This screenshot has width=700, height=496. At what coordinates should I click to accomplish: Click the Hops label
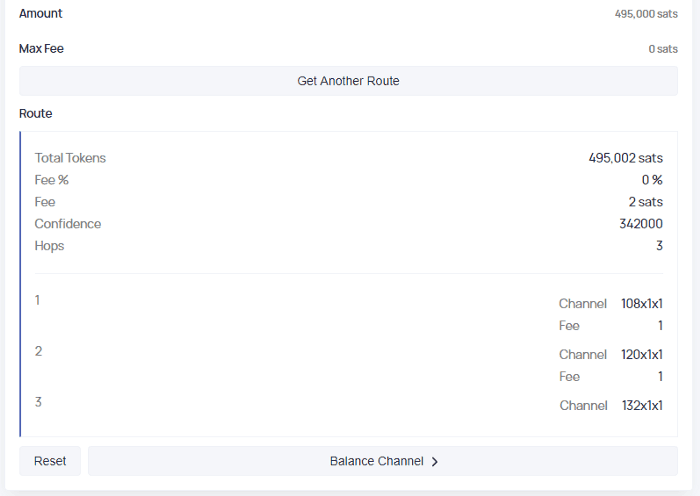point(50,246)
